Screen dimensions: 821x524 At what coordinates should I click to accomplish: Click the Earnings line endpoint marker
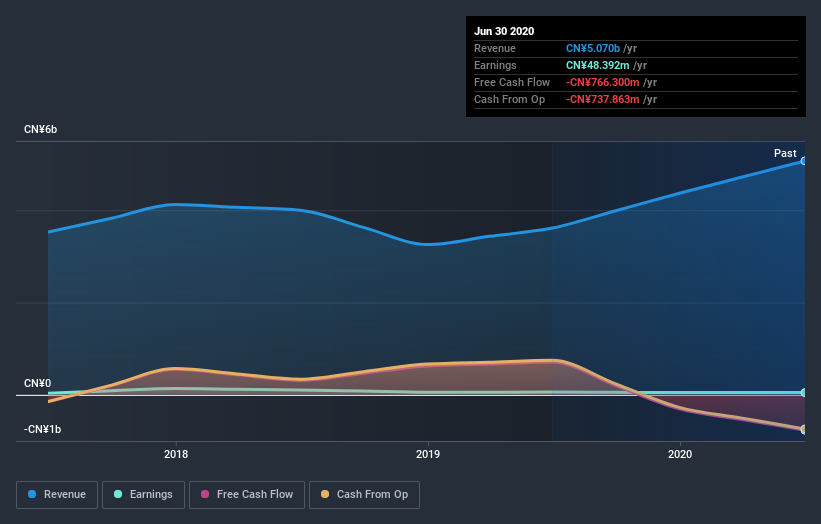coord(804,393)
